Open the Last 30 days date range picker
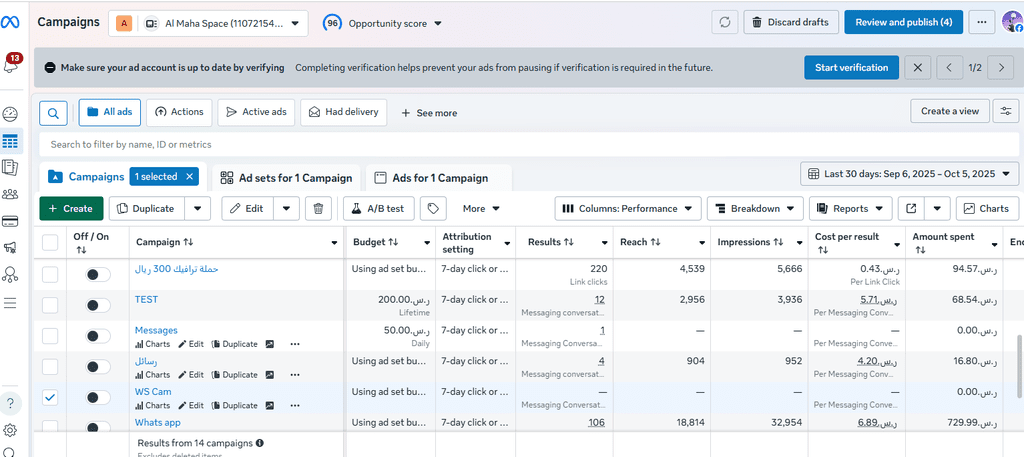 click(x=910, y=174)
